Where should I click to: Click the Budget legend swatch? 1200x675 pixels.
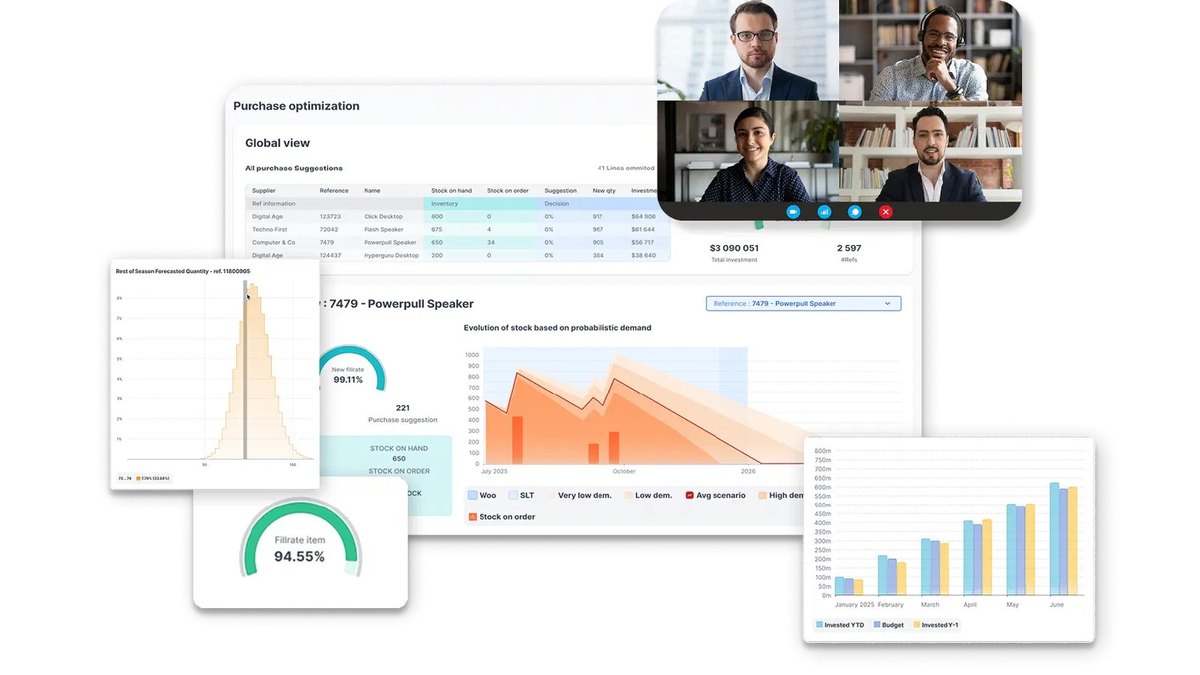[877, 624]
